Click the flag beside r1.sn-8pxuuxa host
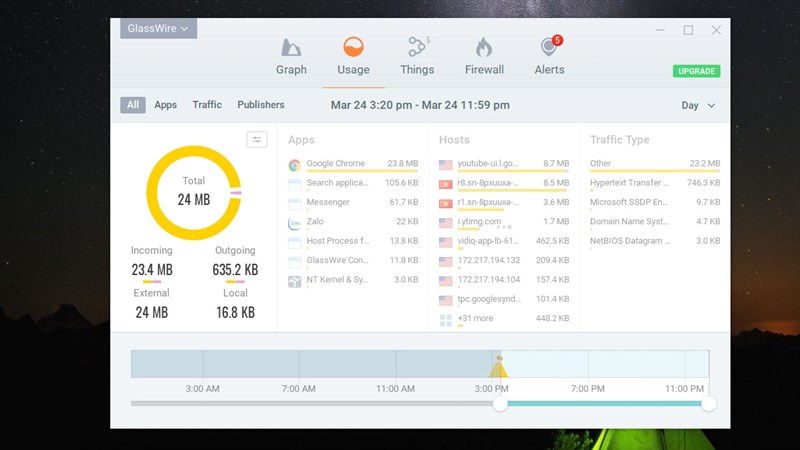The width and height of the screenshot is (800, 450). click(445, 204)
